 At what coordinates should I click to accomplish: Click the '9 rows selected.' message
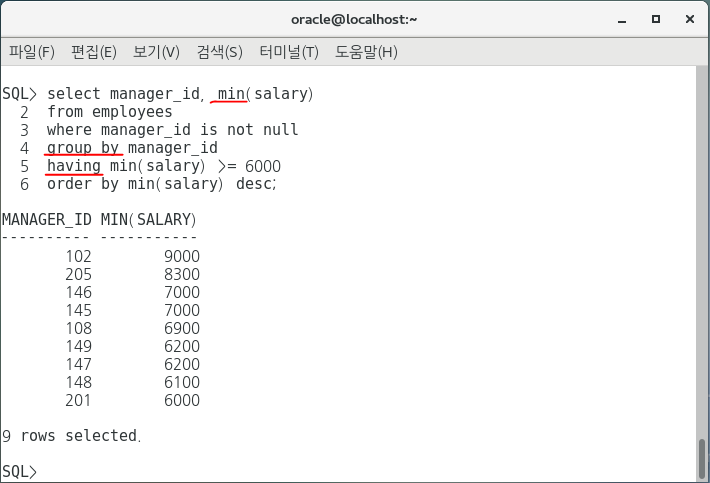(71, 436)
